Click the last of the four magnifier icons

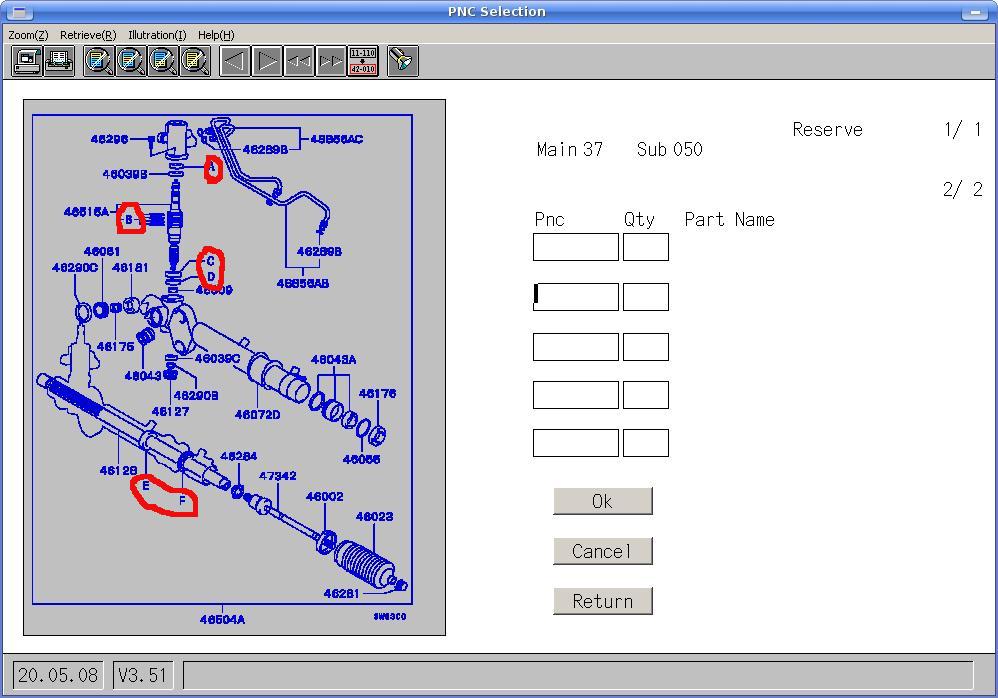195,62
